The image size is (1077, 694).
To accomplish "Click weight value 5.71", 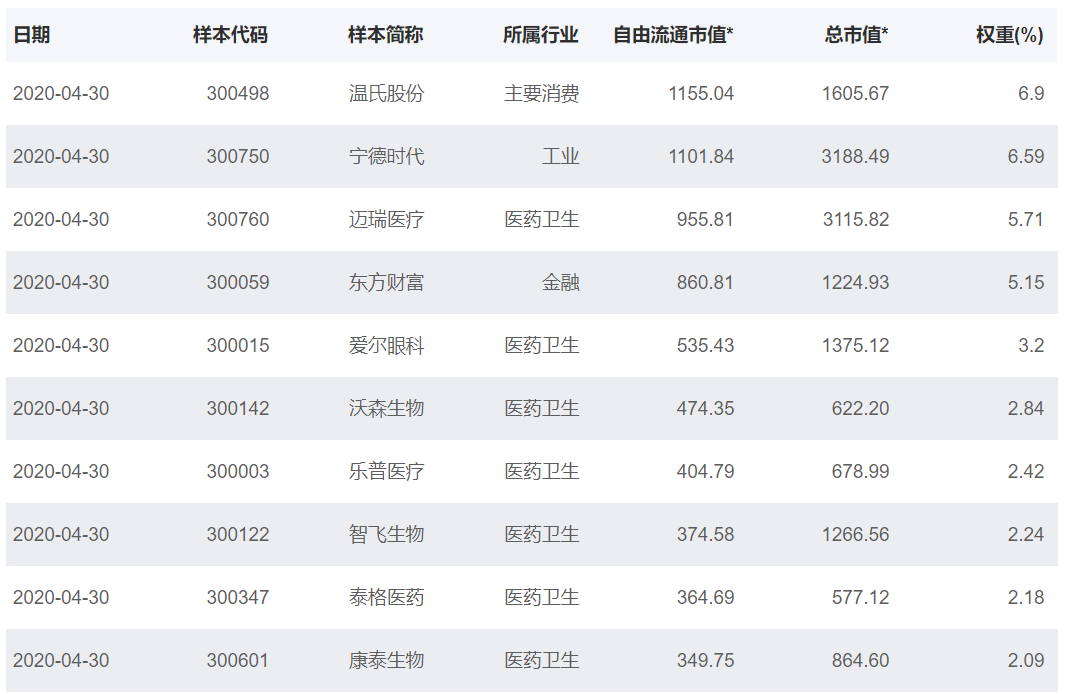I will pos(1026,220).
